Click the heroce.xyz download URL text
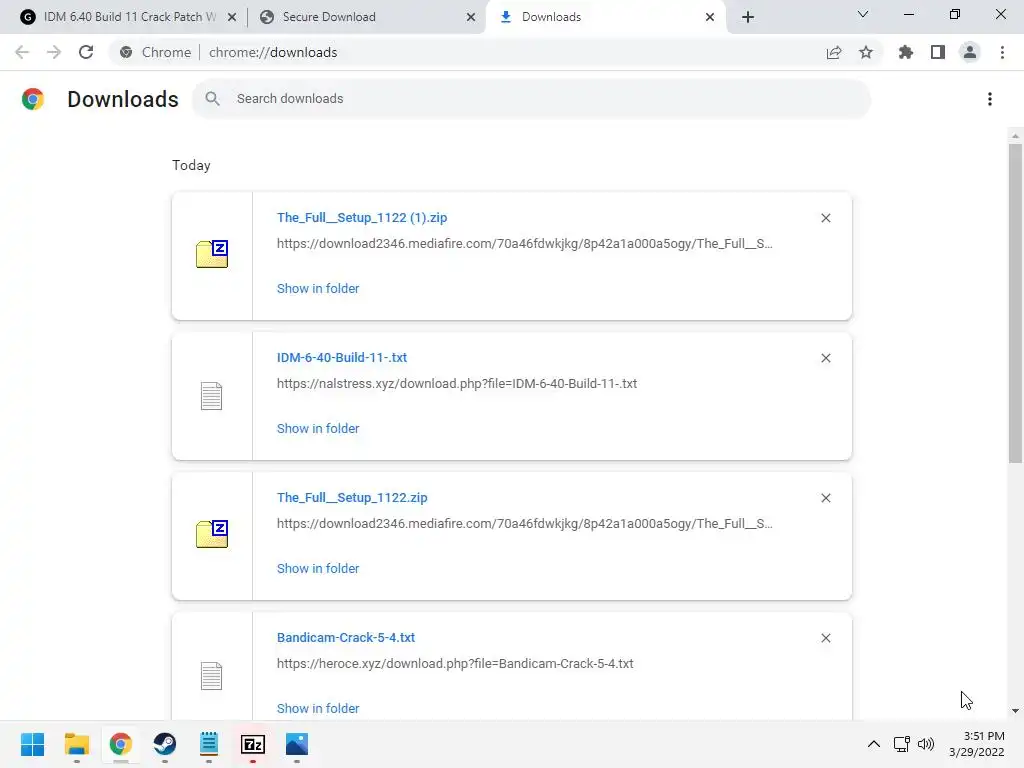Viewport: 1024px width, 768px height. click(x=455, y=664)
